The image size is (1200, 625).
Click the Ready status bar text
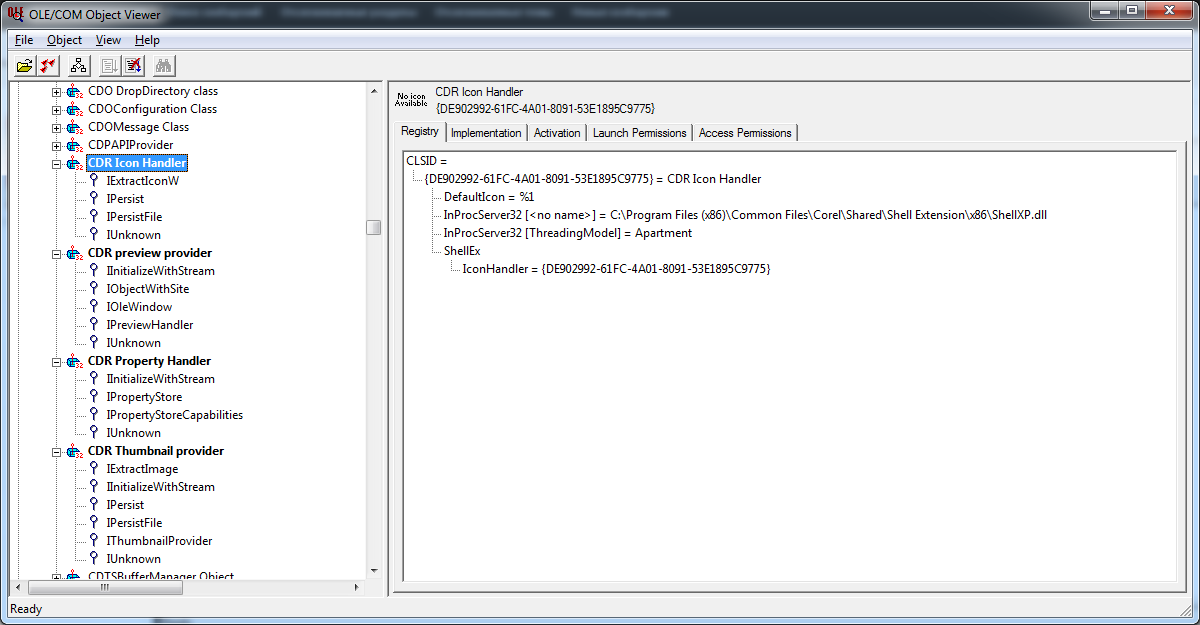click(x=26, y=609)
